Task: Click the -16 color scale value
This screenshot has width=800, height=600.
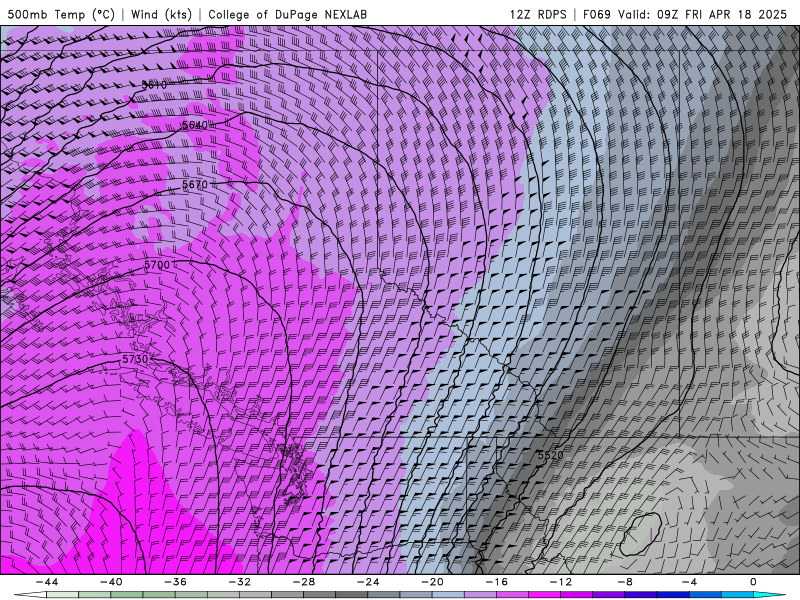Action: point(497,582)
